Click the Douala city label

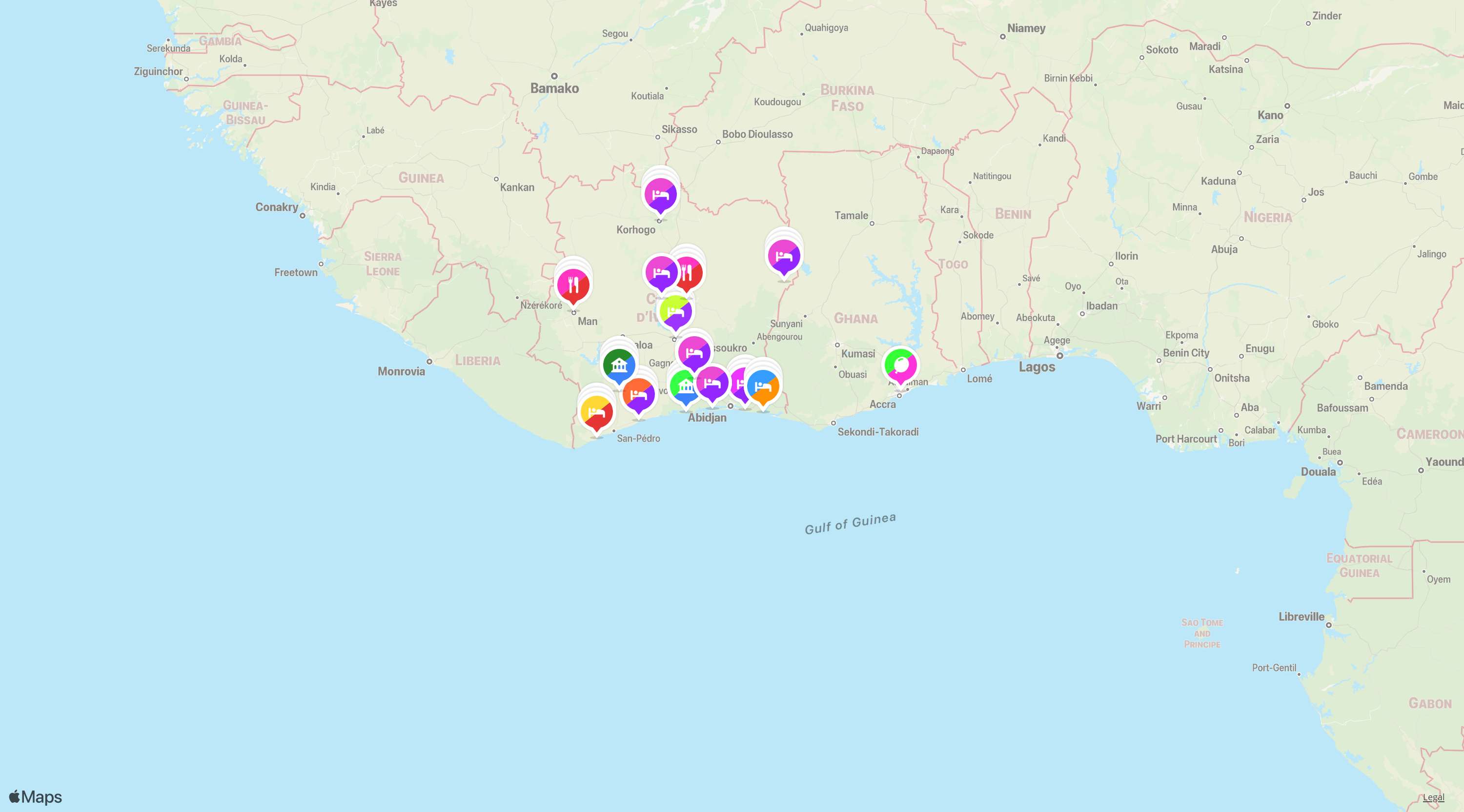tap(1318, 471)
